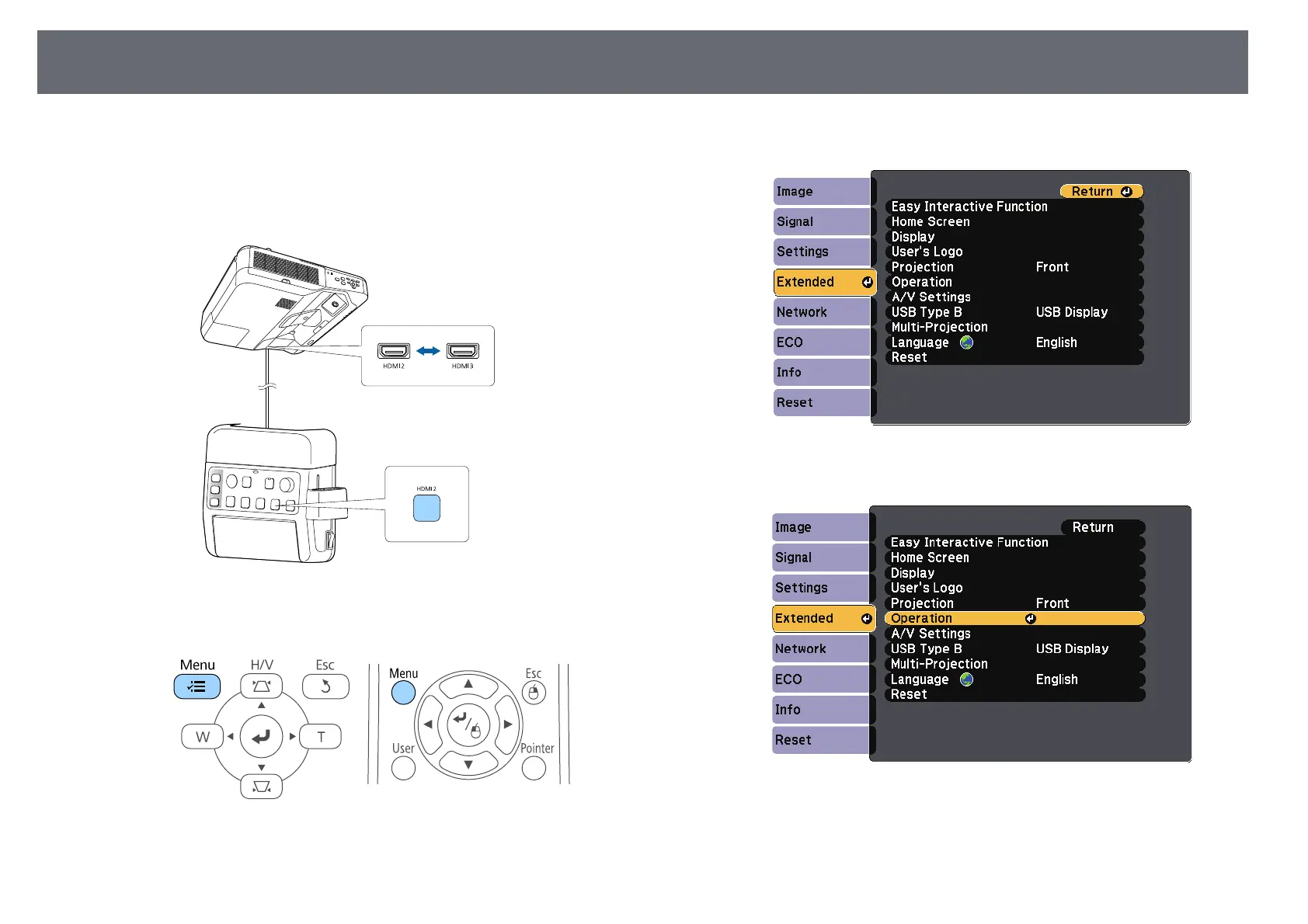Click the H/V keystone button on control panel
This screenshot has height=924, width=1308.
point(262,686)
